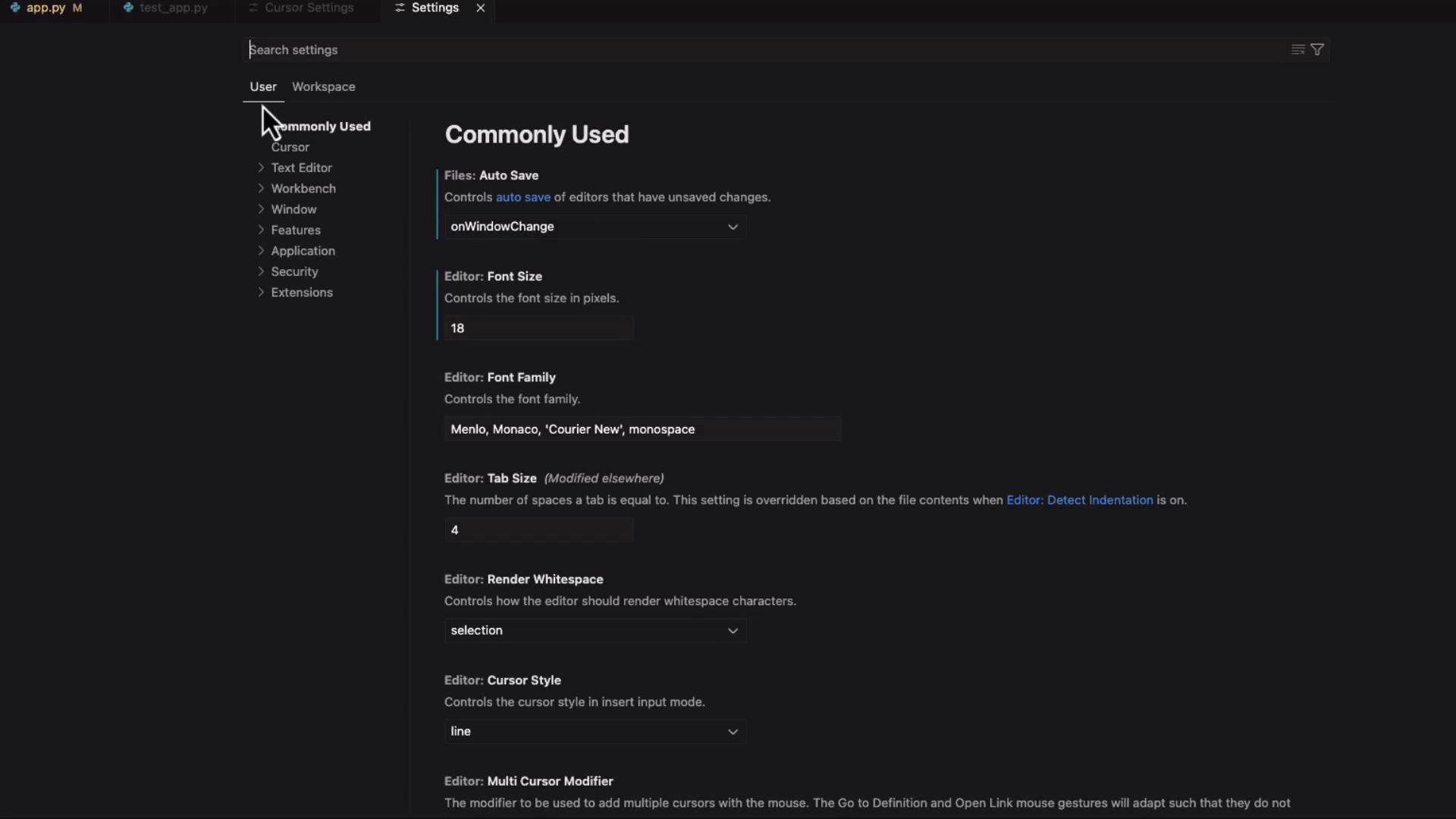Screen dimensions: 1456x819
Task: Click the clear settings search input icon
Action: pos(1298,49)
